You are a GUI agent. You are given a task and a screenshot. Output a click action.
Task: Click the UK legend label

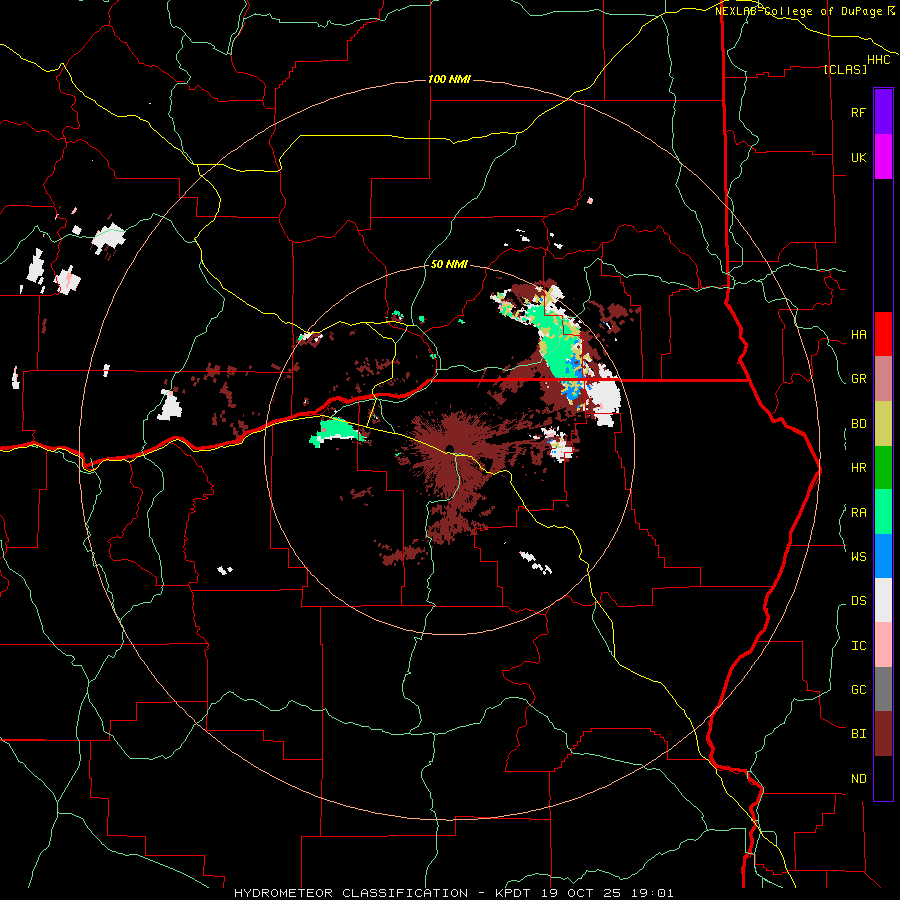click(x=858, y=157)
